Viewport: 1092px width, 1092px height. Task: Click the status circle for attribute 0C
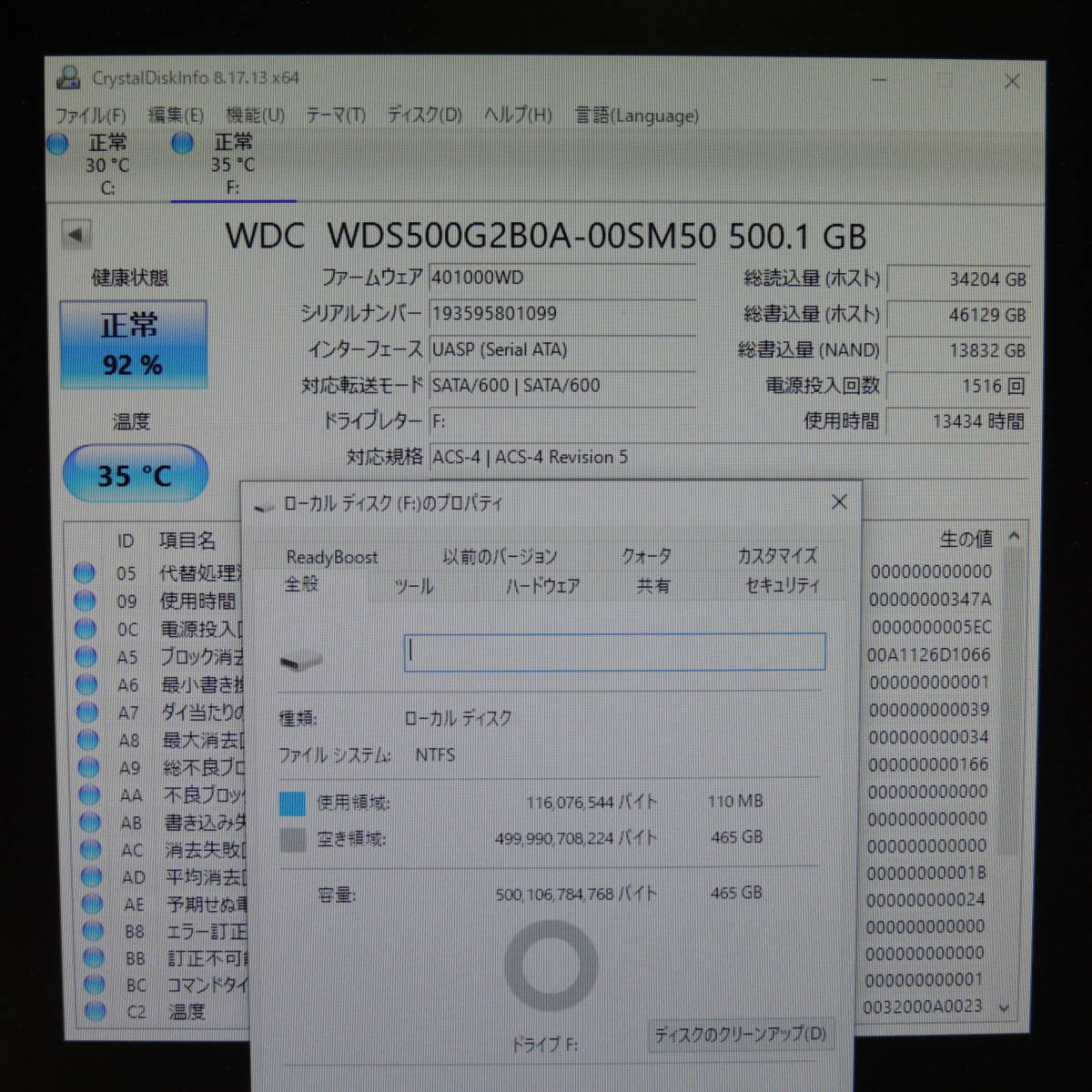pos(86,629)
